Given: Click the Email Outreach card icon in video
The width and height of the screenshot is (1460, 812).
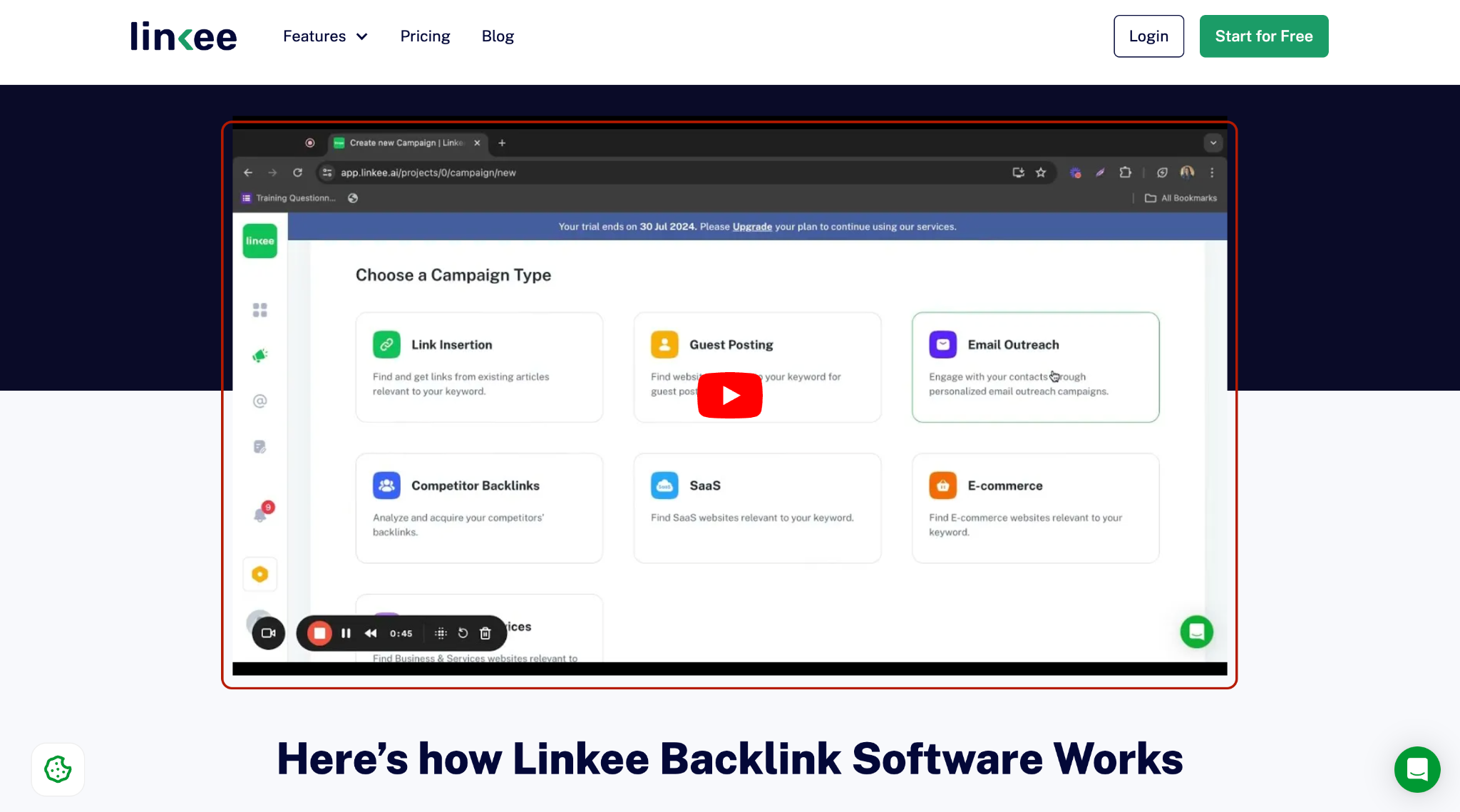Looking at the screenshot, I should coord(942,344).
